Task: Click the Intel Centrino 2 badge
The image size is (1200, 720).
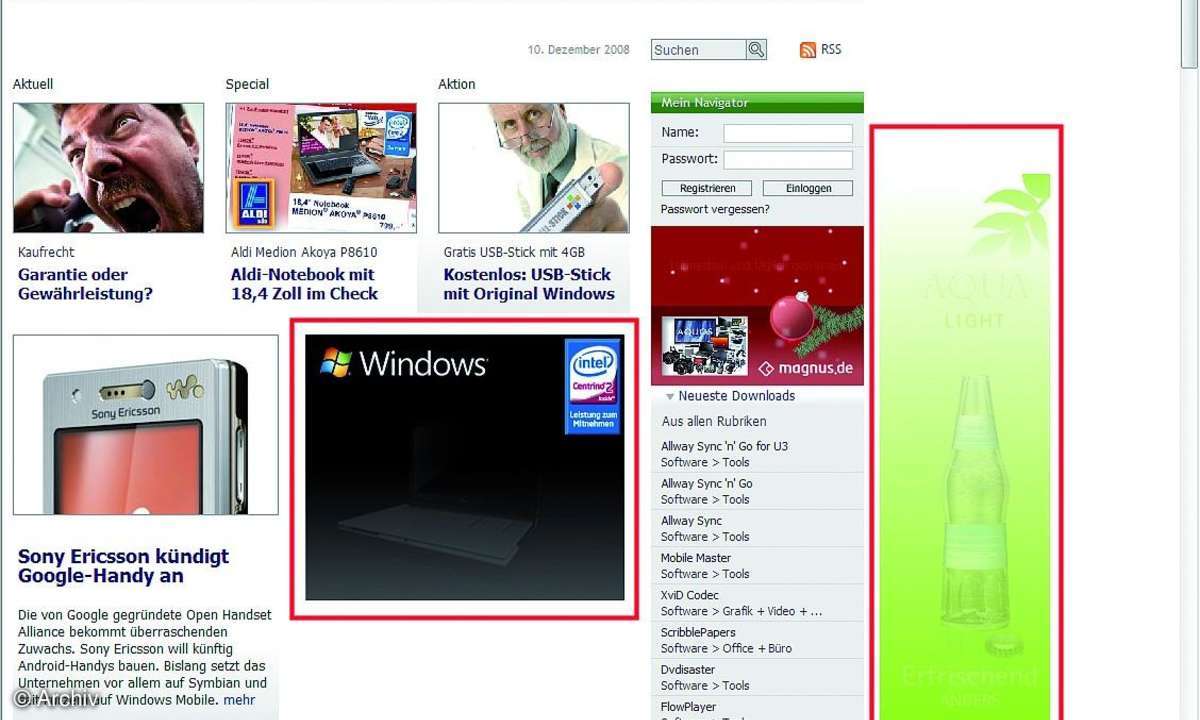Action: [x=593, y=386]
